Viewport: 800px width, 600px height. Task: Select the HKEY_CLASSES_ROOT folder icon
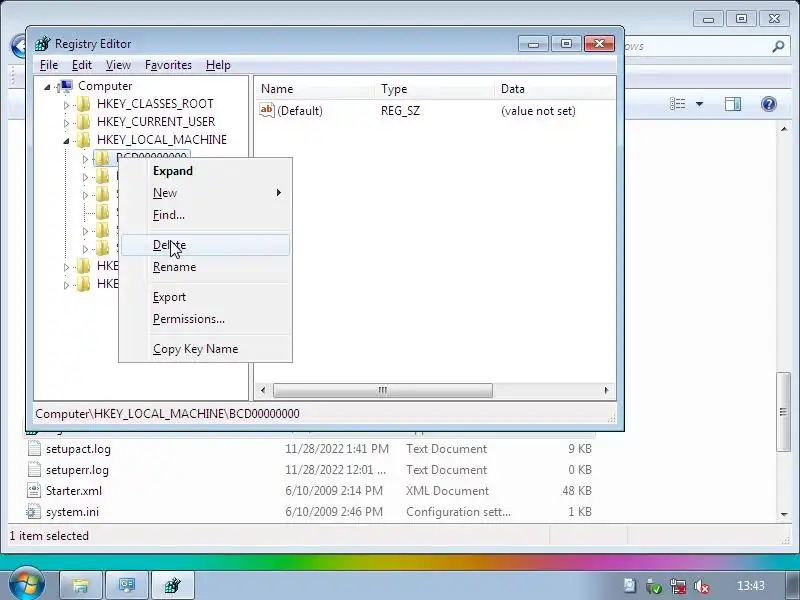click(x=83, y=104)
